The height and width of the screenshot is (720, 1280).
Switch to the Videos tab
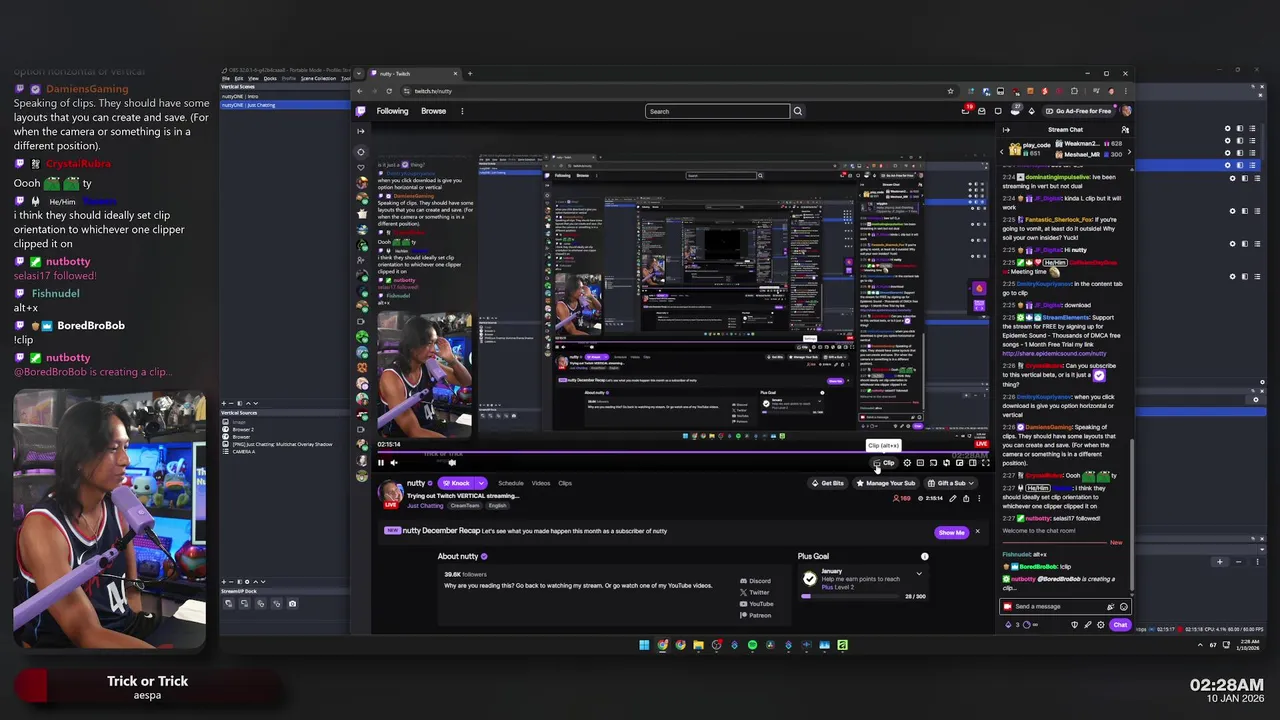pos(541,483)
